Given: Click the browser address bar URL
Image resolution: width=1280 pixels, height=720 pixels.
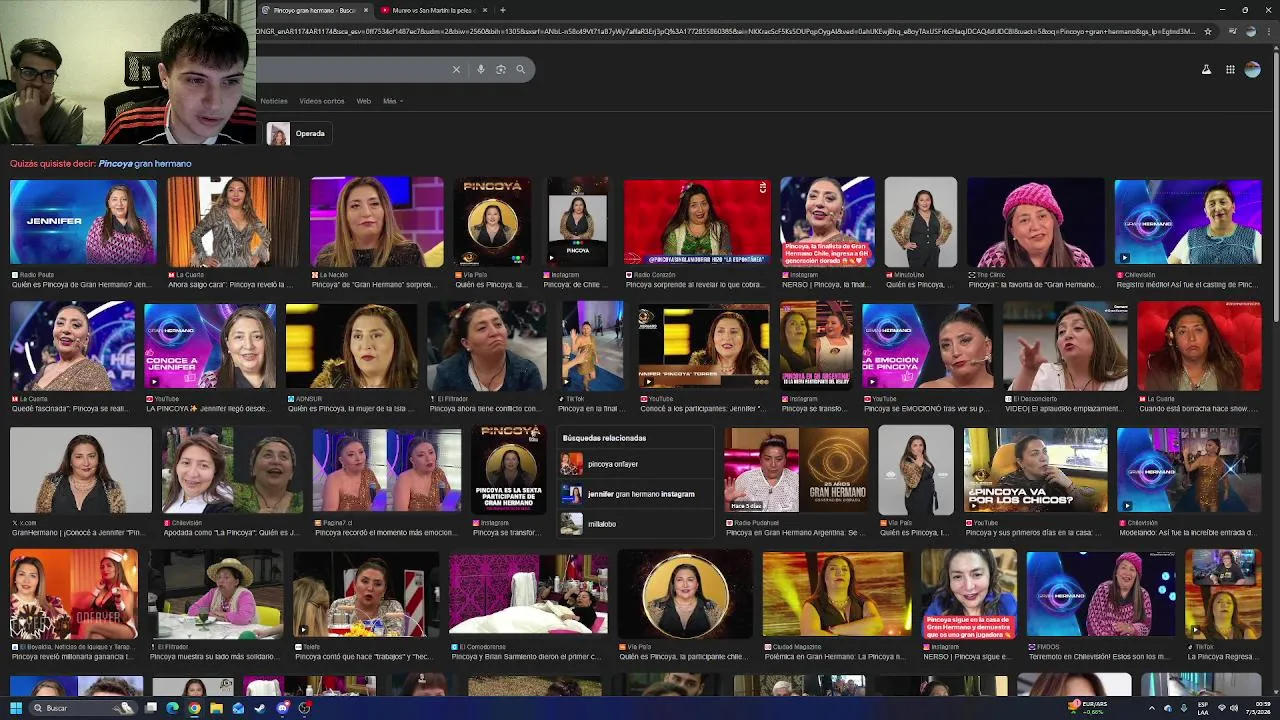Looking at the screenshot, I should [x=725, y=31].
